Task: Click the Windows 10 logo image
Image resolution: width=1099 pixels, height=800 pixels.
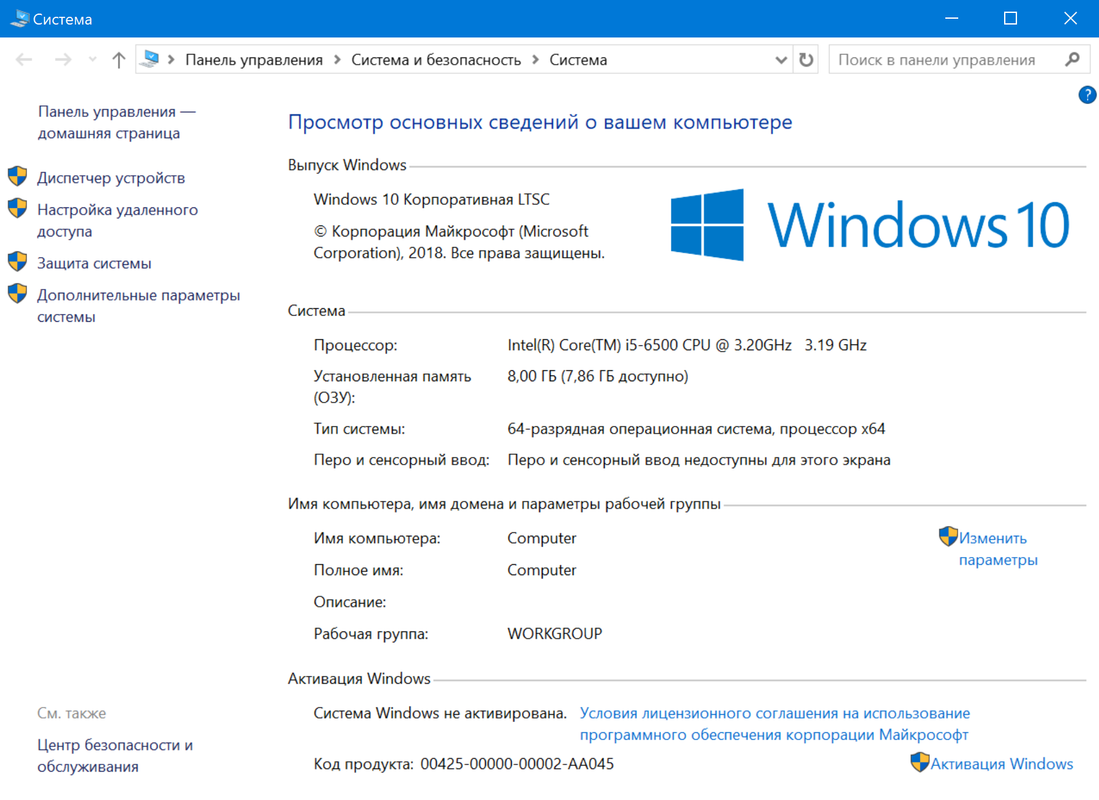Action: pyautogui.click(x=870, y=225)
